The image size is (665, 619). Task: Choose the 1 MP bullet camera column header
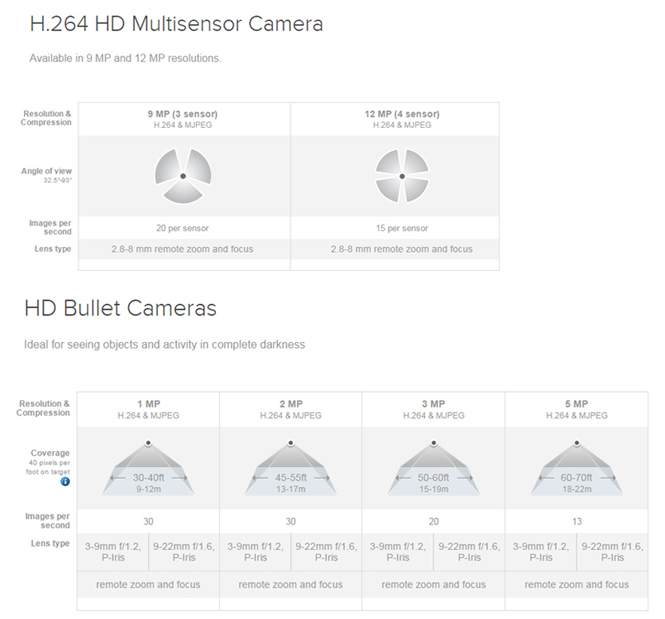[x=148, y=409]
